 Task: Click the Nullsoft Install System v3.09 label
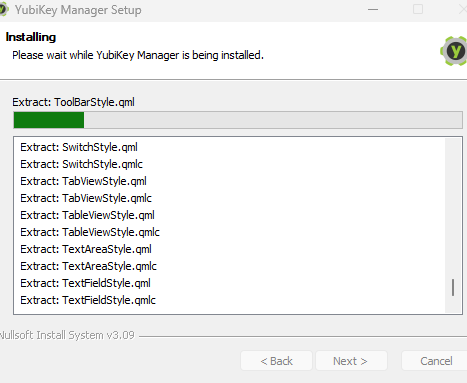coord(67,335)
